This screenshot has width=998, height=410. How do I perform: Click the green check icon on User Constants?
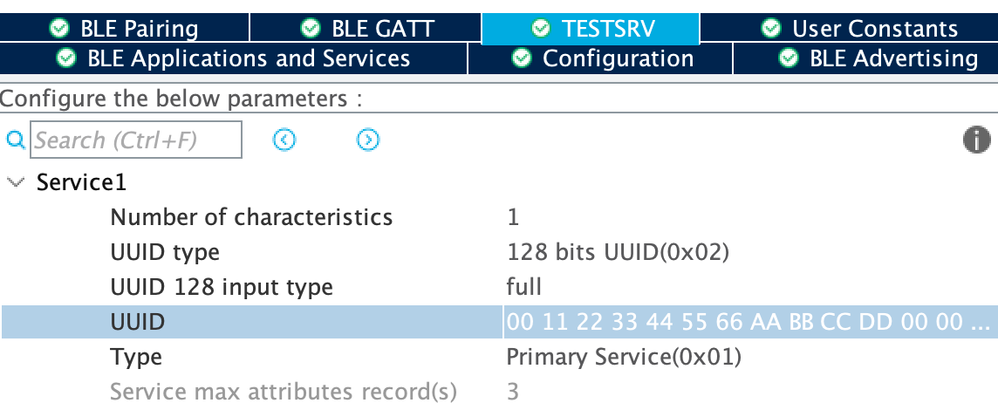tap(770, 29)
